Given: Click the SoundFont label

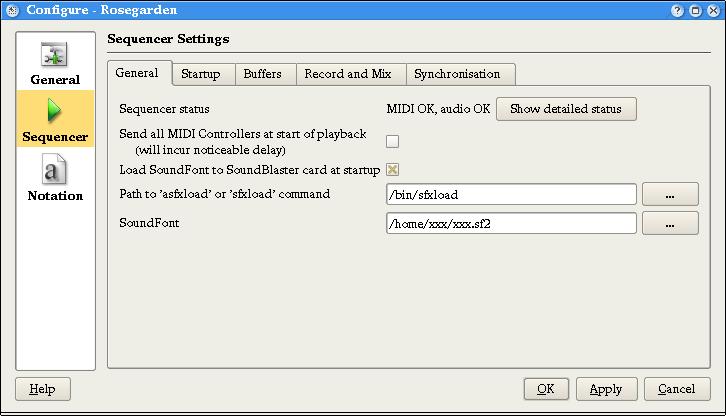Looking at the screenshot, I should [x=149, y=223].
